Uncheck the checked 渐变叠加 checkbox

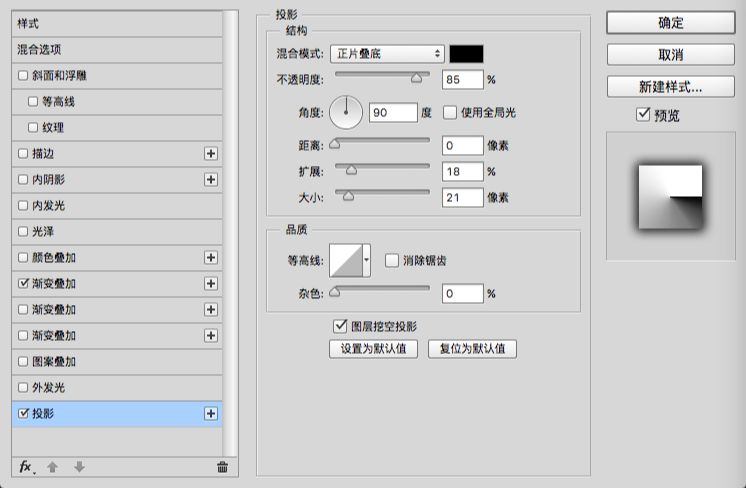point(23,283)
